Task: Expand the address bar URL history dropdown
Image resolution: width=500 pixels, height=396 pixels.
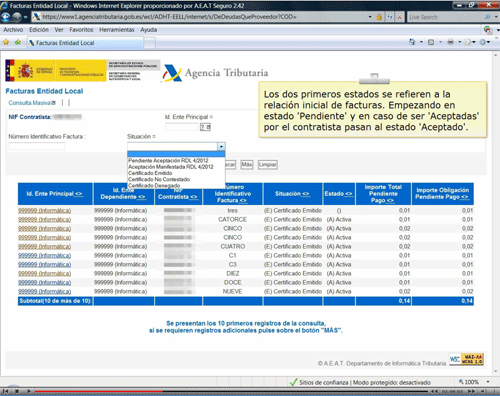Action: (x=370, y=17)
